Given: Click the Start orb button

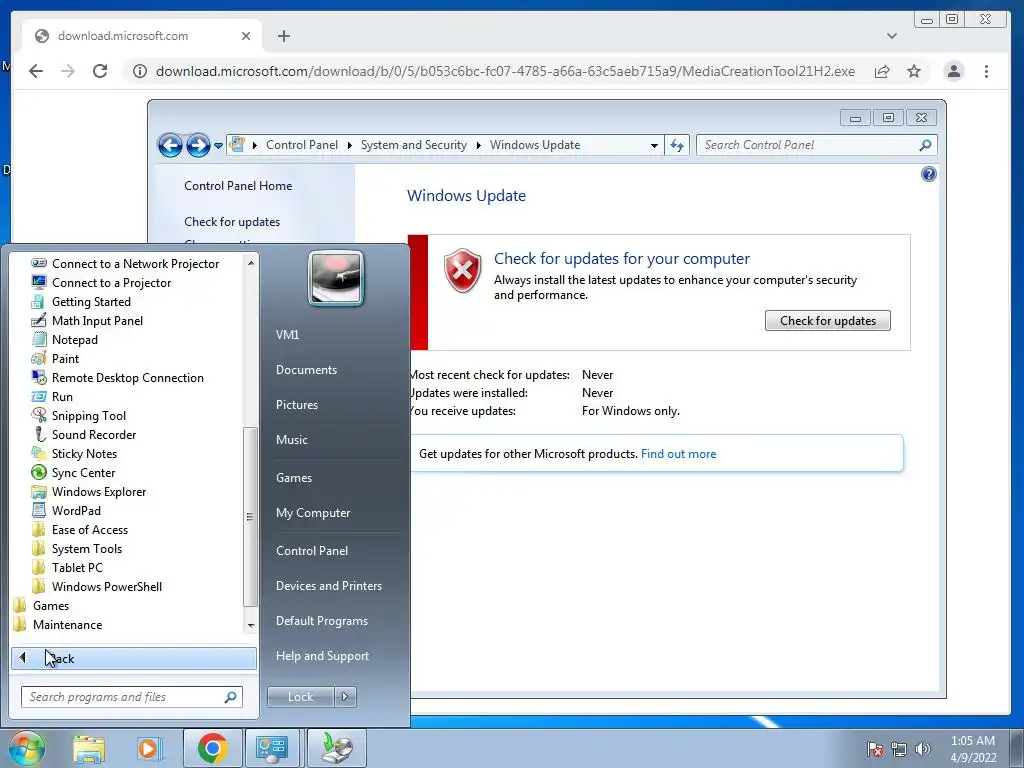Looking at the screenshot, I should pyautogui.click(x=26, y=748).
